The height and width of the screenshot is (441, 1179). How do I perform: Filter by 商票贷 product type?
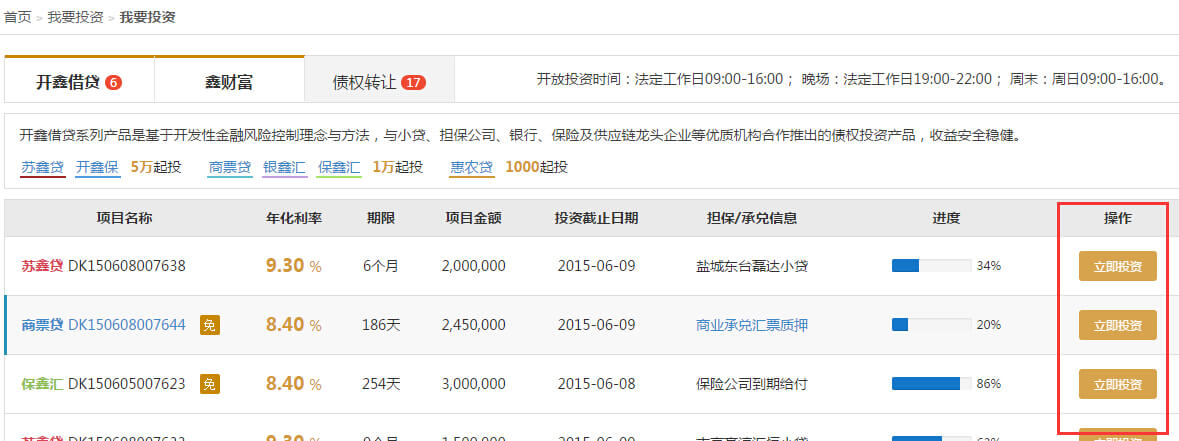[230, 167]
